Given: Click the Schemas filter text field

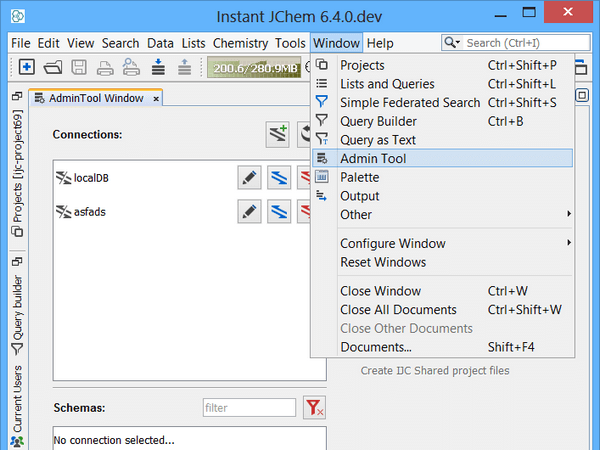Looking at the screenshot, I should (x=249, y=408).
